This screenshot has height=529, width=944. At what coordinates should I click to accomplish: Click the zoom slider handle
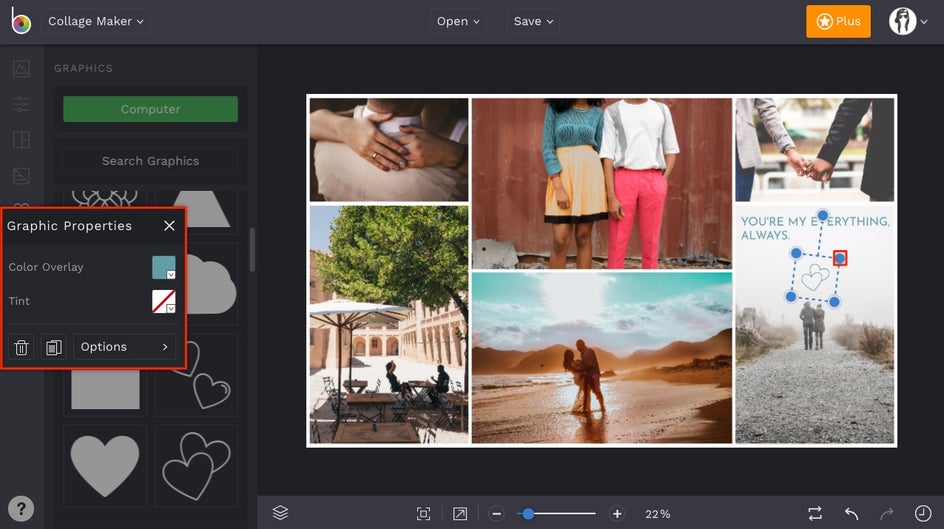528,513
